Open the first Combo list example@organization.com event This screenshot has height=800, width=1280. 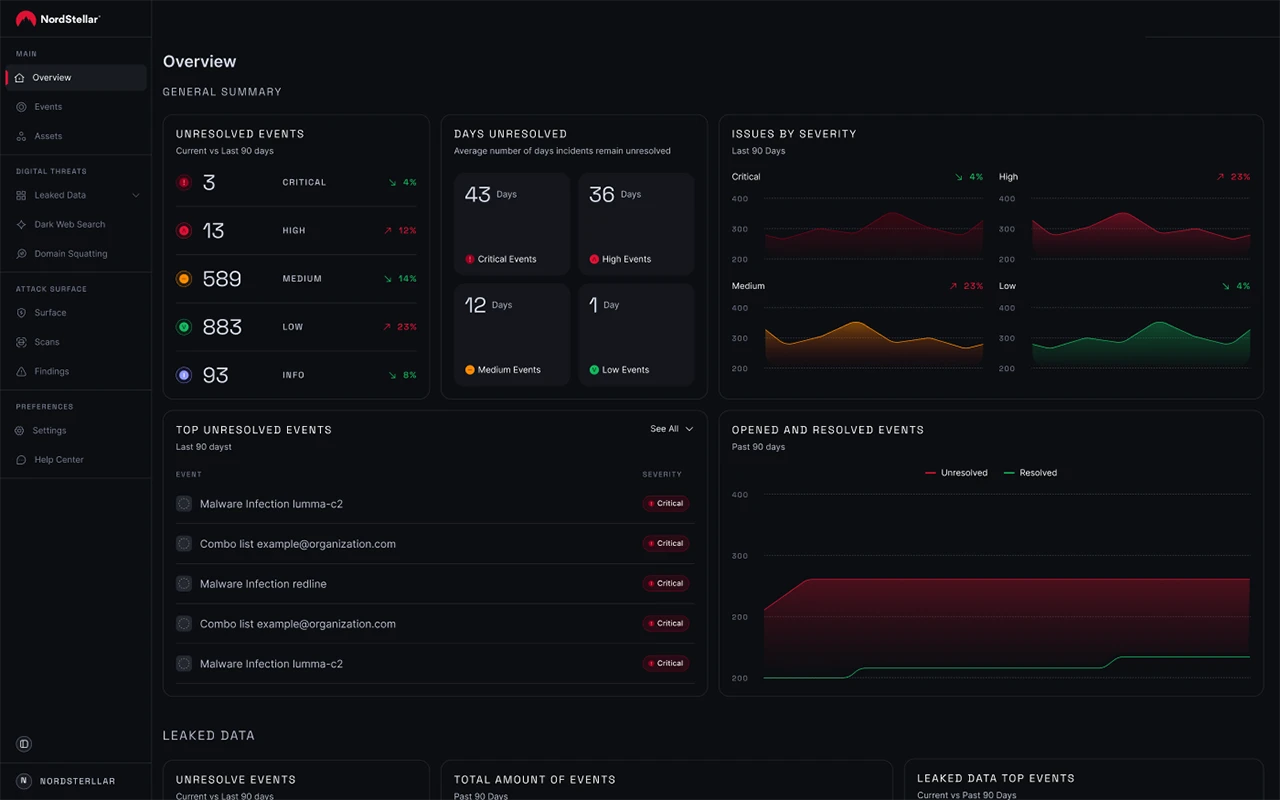pyautogui.click(x=297, y=544)
